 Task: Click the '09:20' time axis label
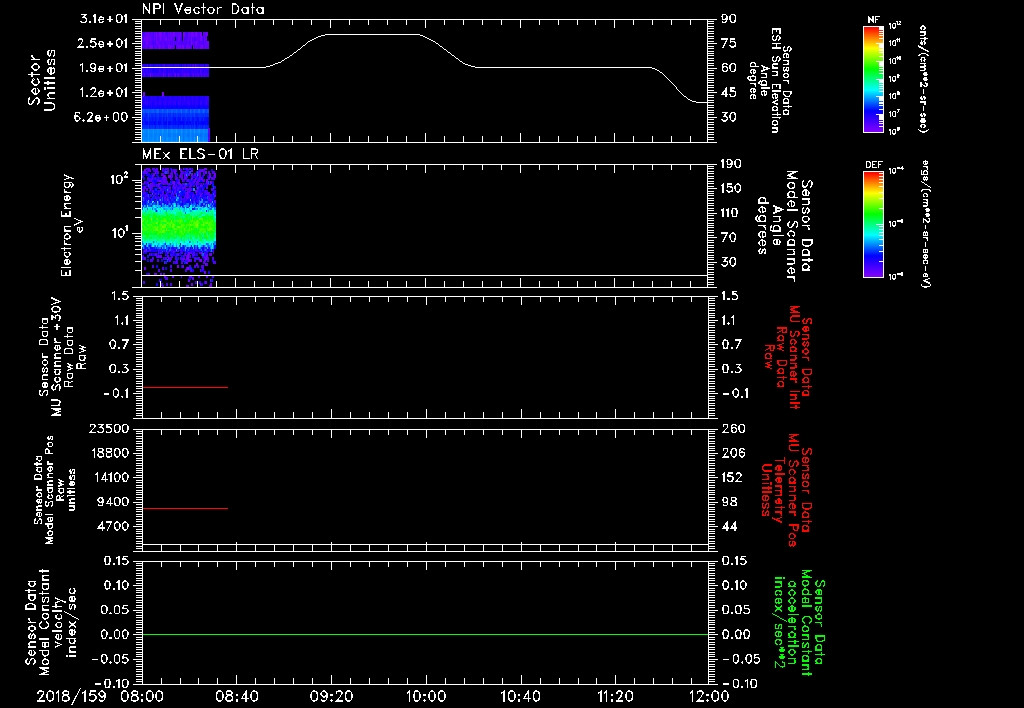tap(331, 696)
